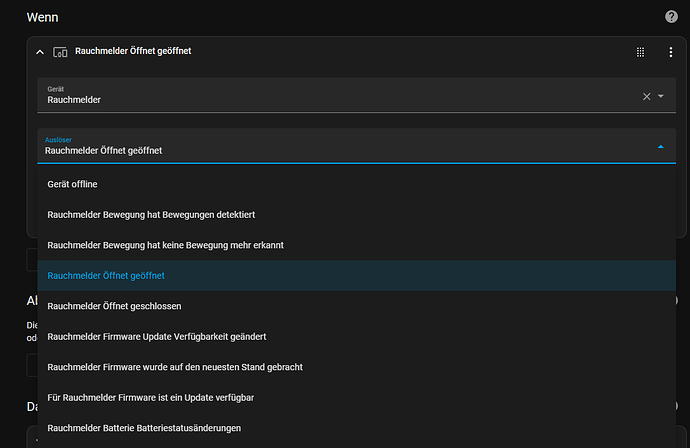
Task: Clear the Gerät field selection
Action: point(646,96)
